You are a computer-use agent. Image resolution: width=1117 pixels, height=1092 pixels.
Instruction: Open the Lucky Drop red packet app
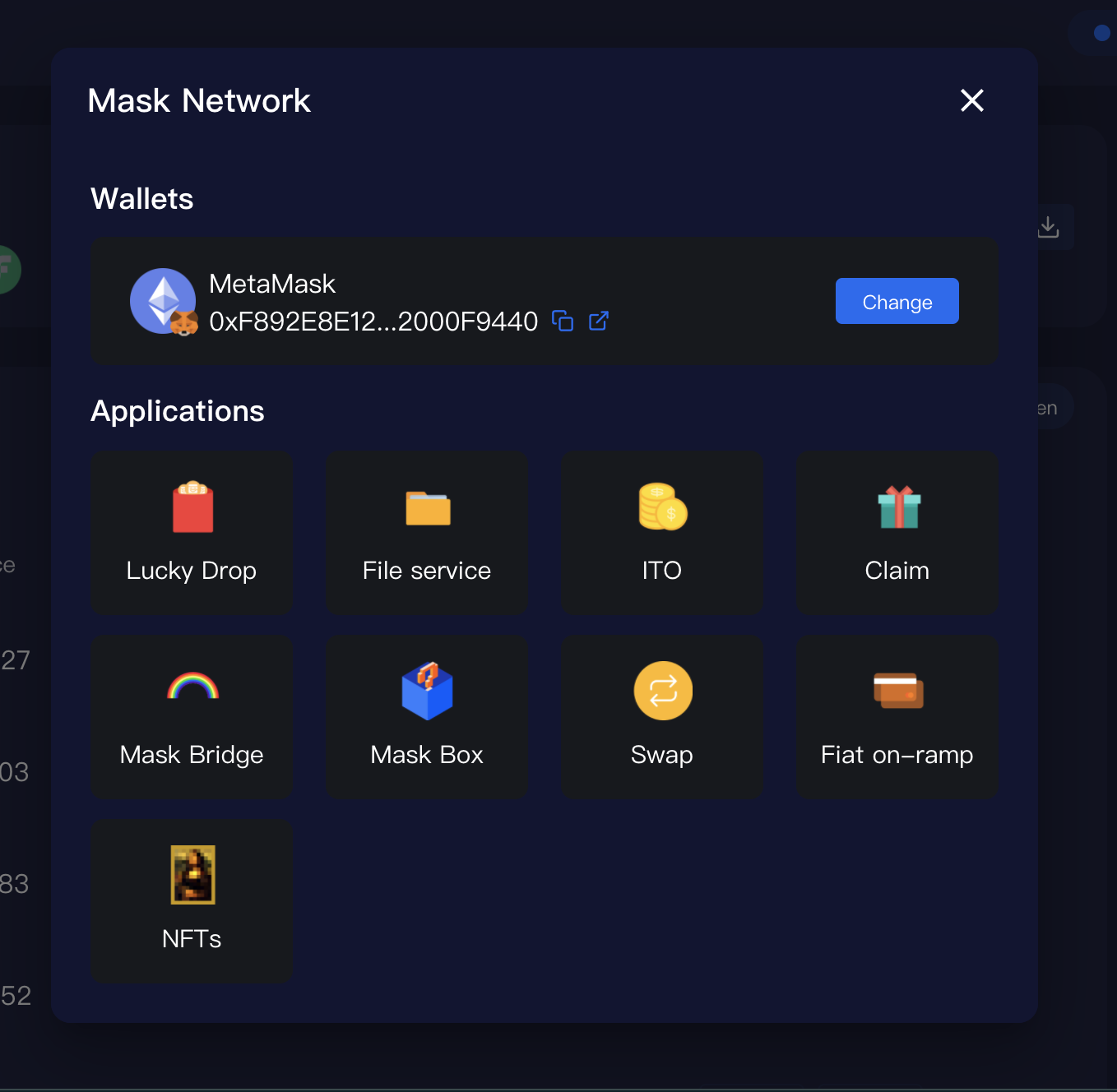click(x=192, y=532)
